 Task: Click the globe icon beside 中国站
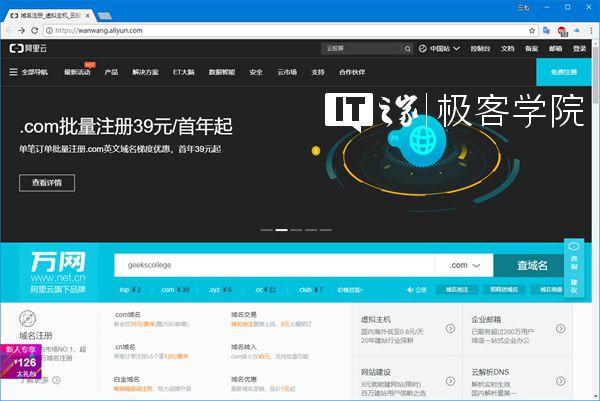pos(422,49)
